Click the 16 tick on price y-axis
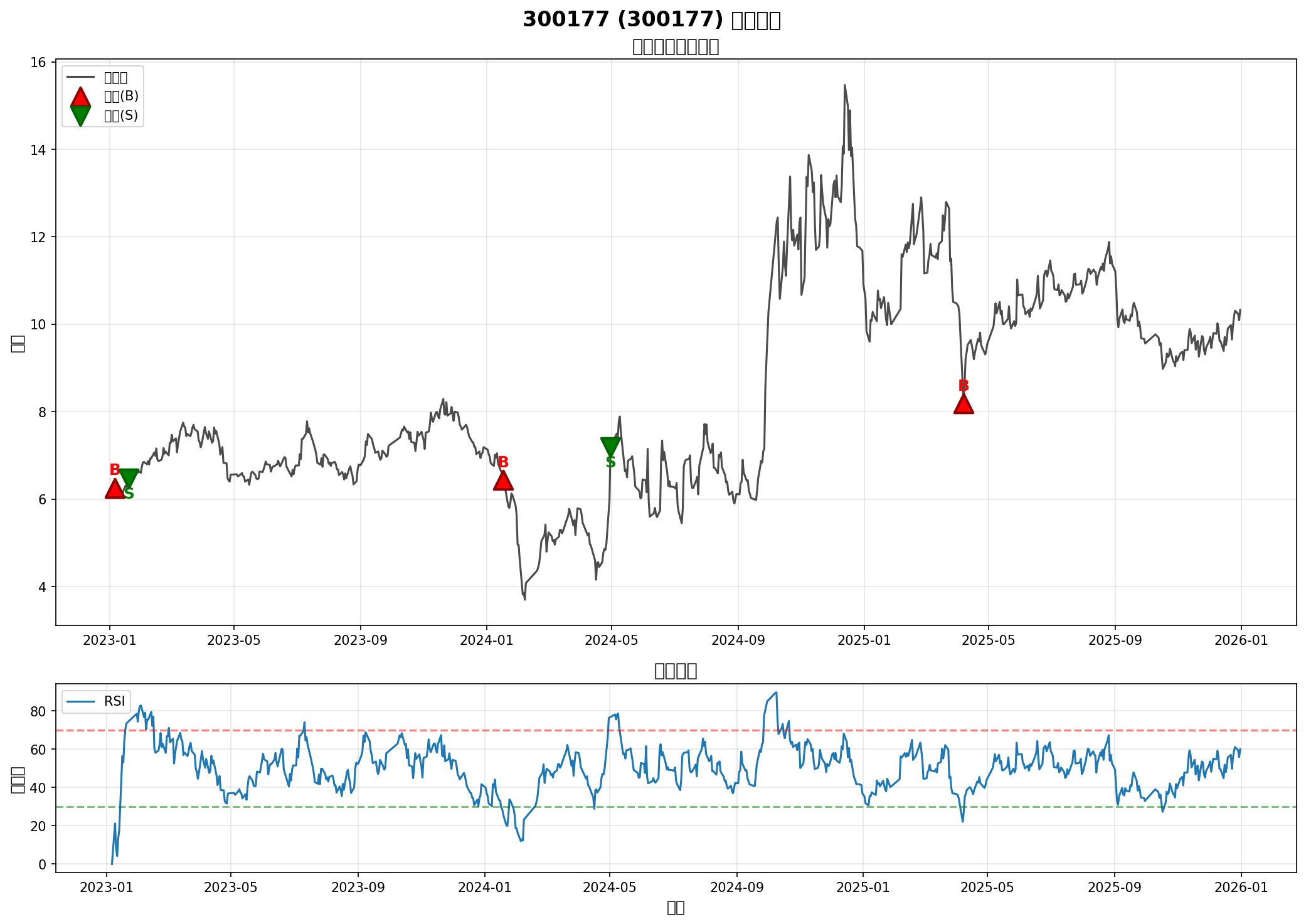The width and height of the screenshot is (1306, 924). tap(38, 62)
